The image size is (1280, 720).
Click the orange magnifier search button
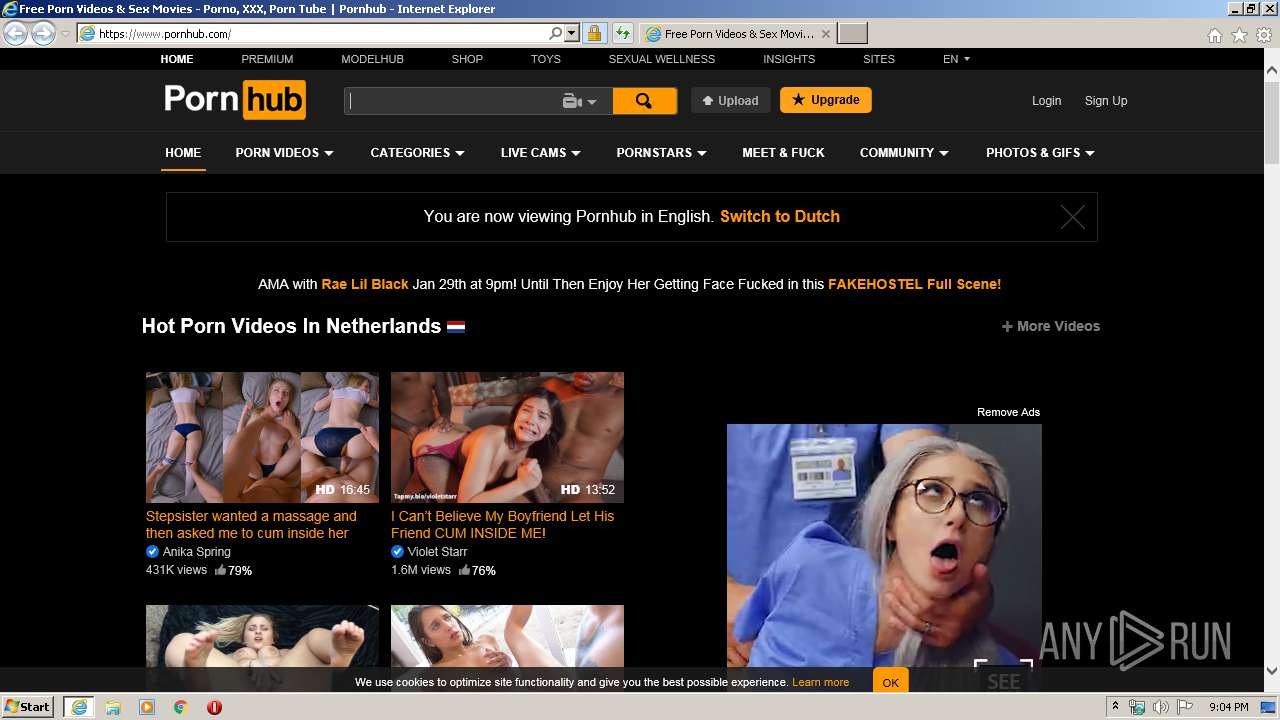point(644,101)
